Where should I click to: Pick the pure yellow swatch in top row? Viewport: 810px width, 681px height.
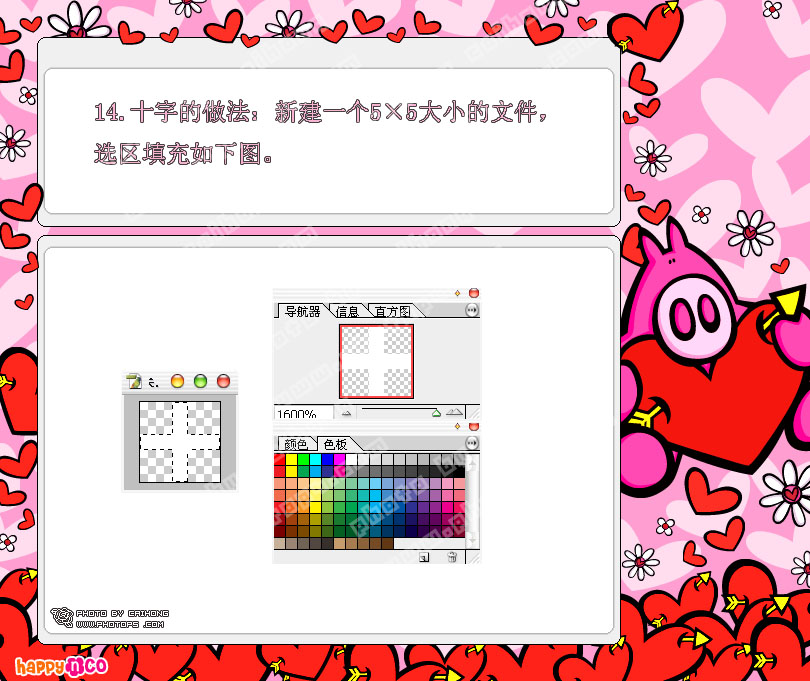click(291, 460)
